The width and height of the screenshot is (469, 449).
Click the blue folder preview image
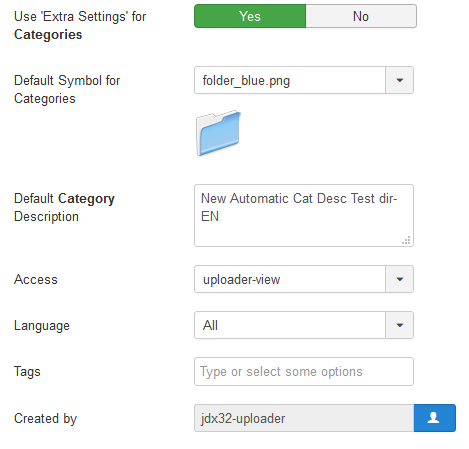tap(219, 133)
